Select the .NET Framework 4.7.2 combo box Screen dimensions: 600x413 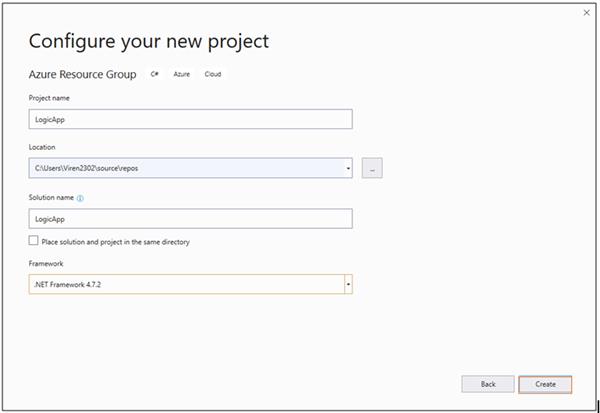coord(186,285)
